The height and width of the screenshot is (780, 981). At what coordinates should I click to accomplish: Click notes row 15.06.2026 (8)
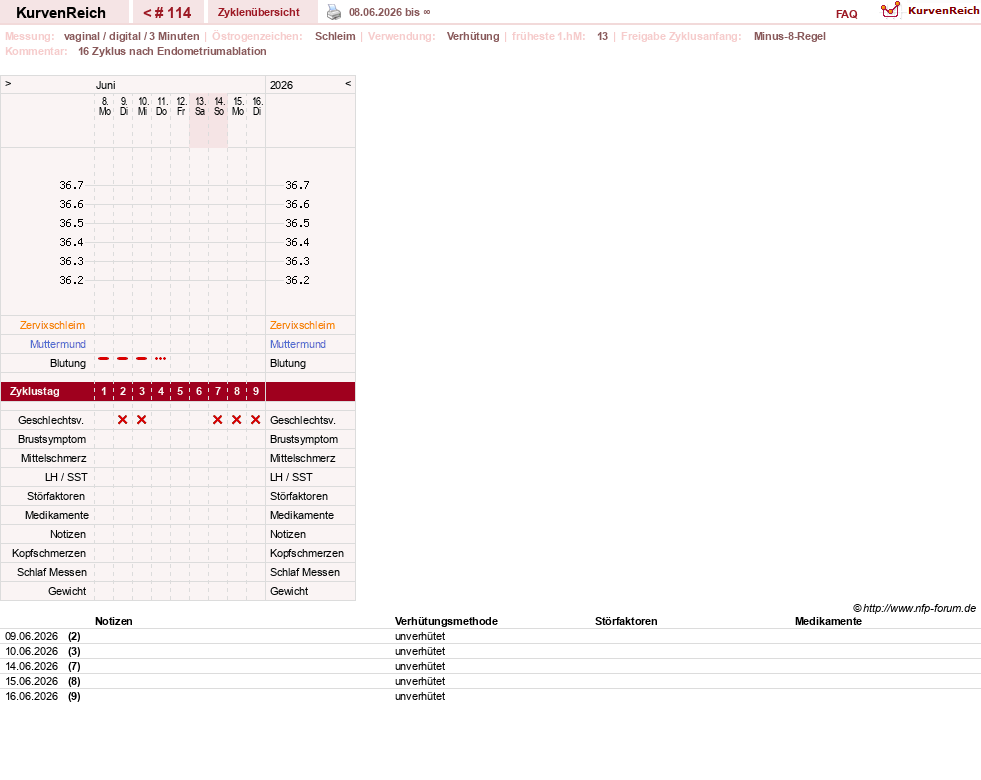(x=490, y=681)
